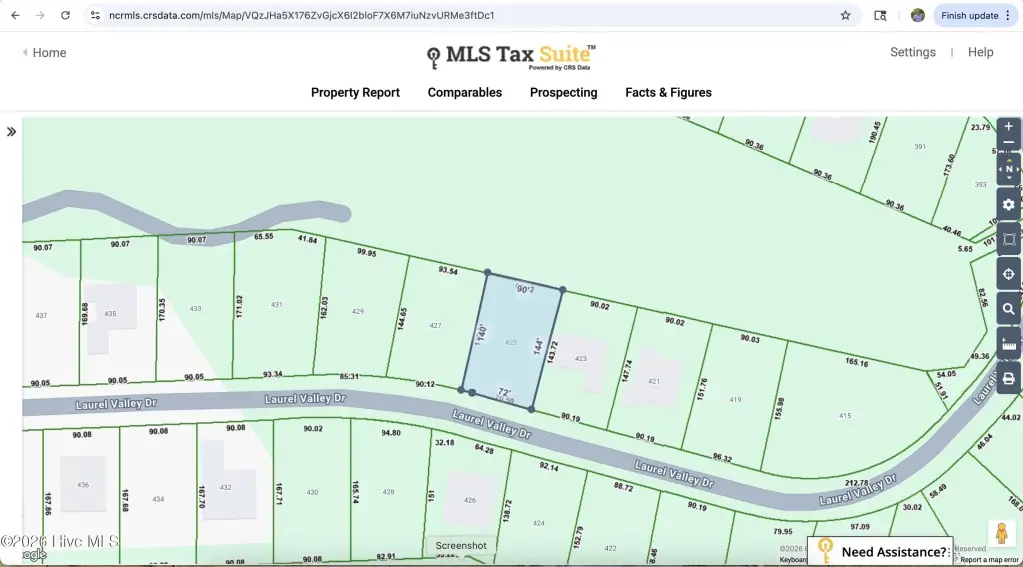Go back to Home
This screenshot has height=567, width=1023.
point(44,53)
